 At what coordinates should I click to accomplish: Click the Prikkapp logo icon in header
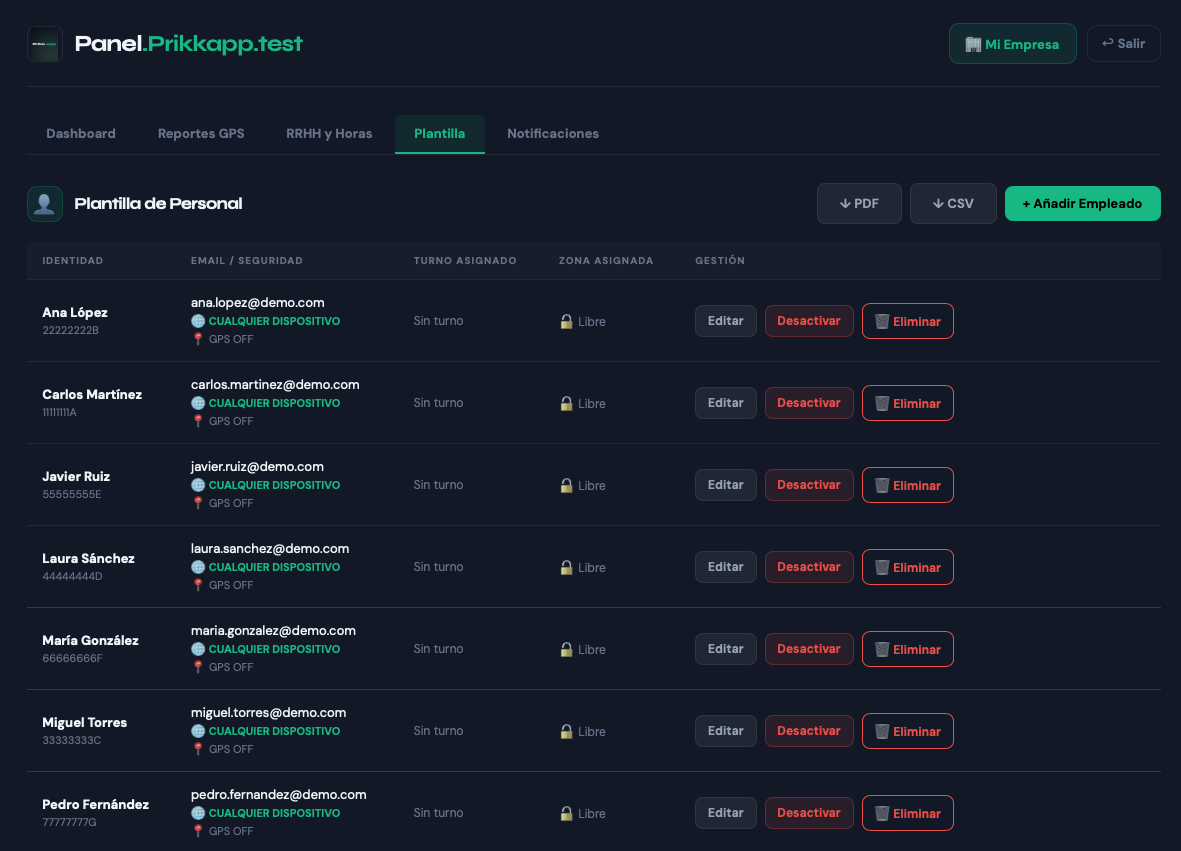(45, 44)
